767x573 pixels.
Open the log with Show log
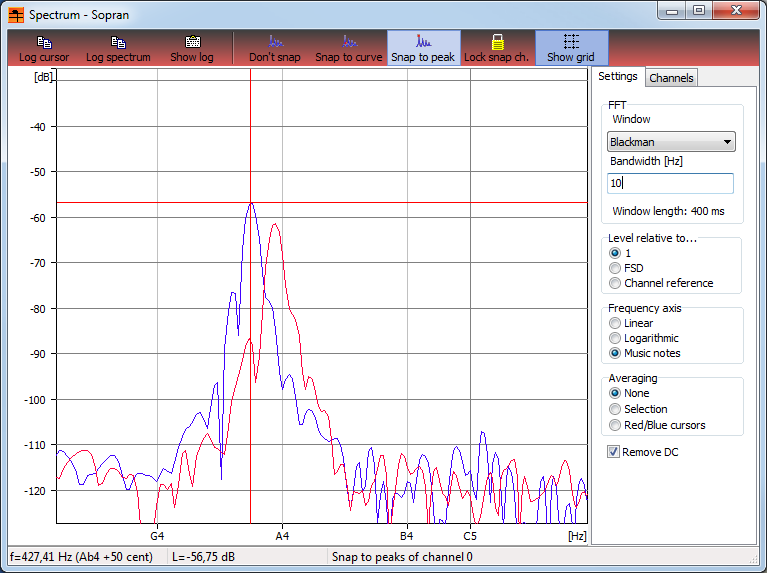coord(192,48)
